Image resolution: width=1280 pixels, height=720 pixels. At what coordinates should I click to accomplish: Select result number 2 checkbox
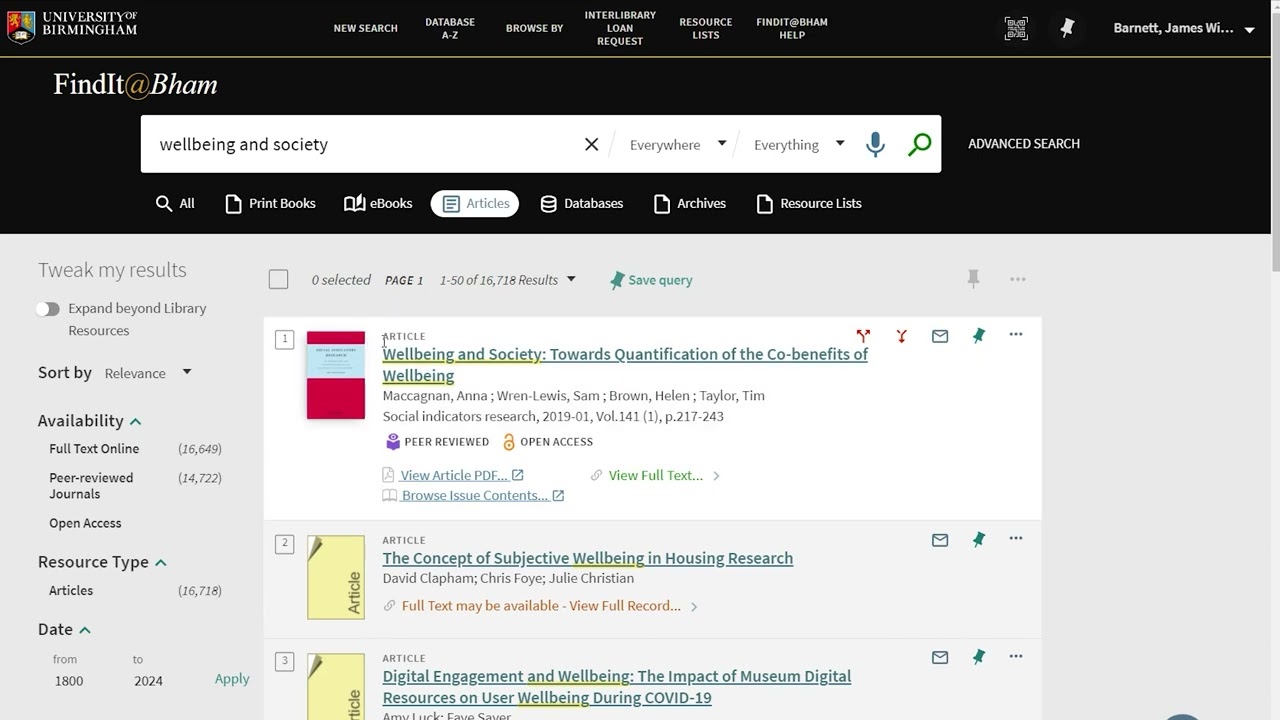pyautogui.click(x=285, y=543)
